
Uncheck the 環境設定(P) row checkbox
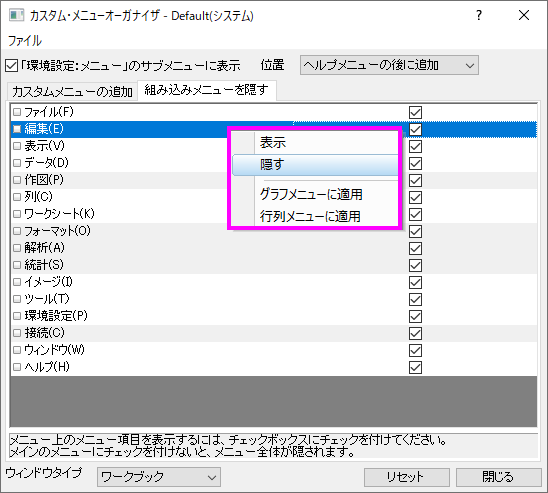(415, 317)
